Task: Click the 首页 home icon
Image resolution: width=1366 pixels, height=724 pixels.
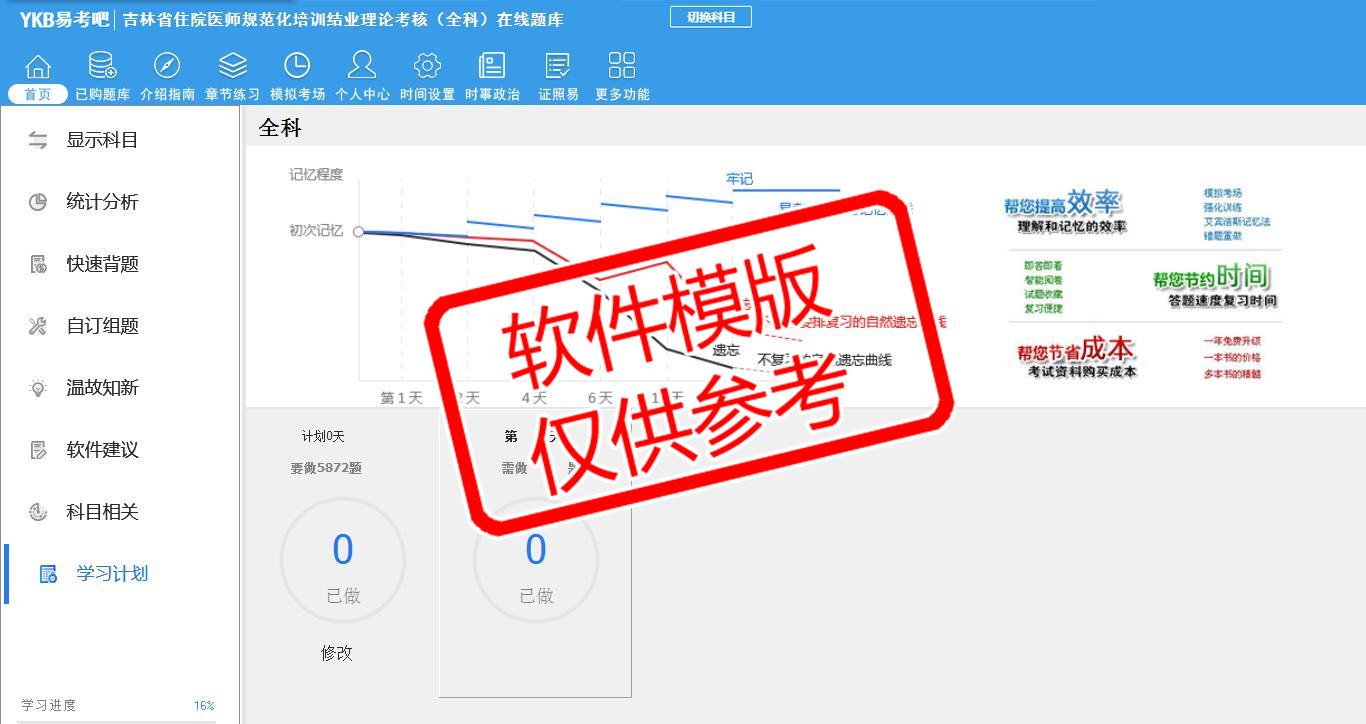Action: (38, 67)
